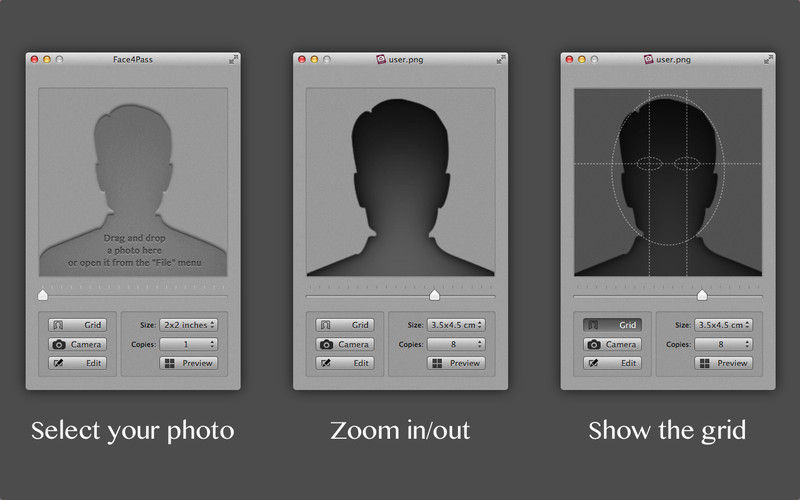Open the Size dropdown in the middle window
Screen dimensions: 800x500
[x=456, y=324]
